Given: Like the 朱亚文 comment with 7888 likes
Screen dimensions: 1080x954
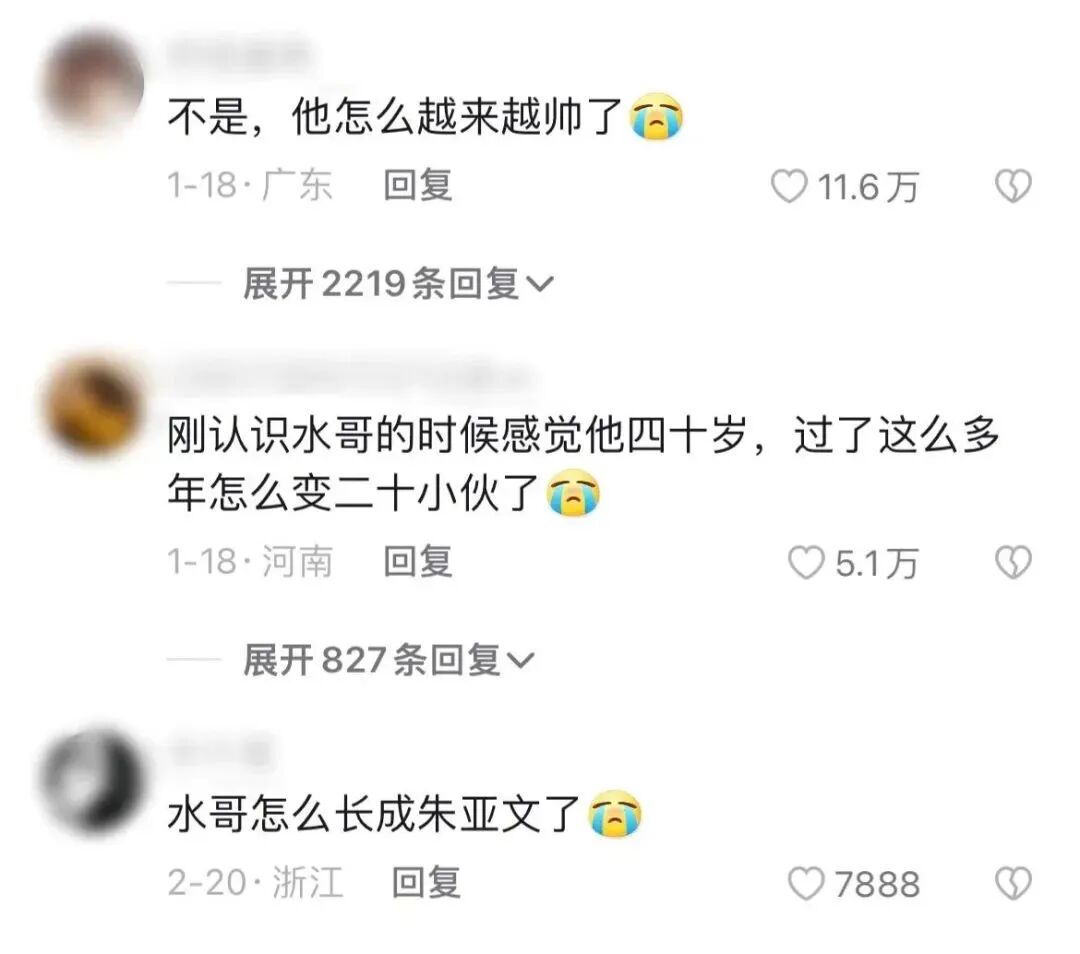Looking at the screenshot, I should (806, 884).
